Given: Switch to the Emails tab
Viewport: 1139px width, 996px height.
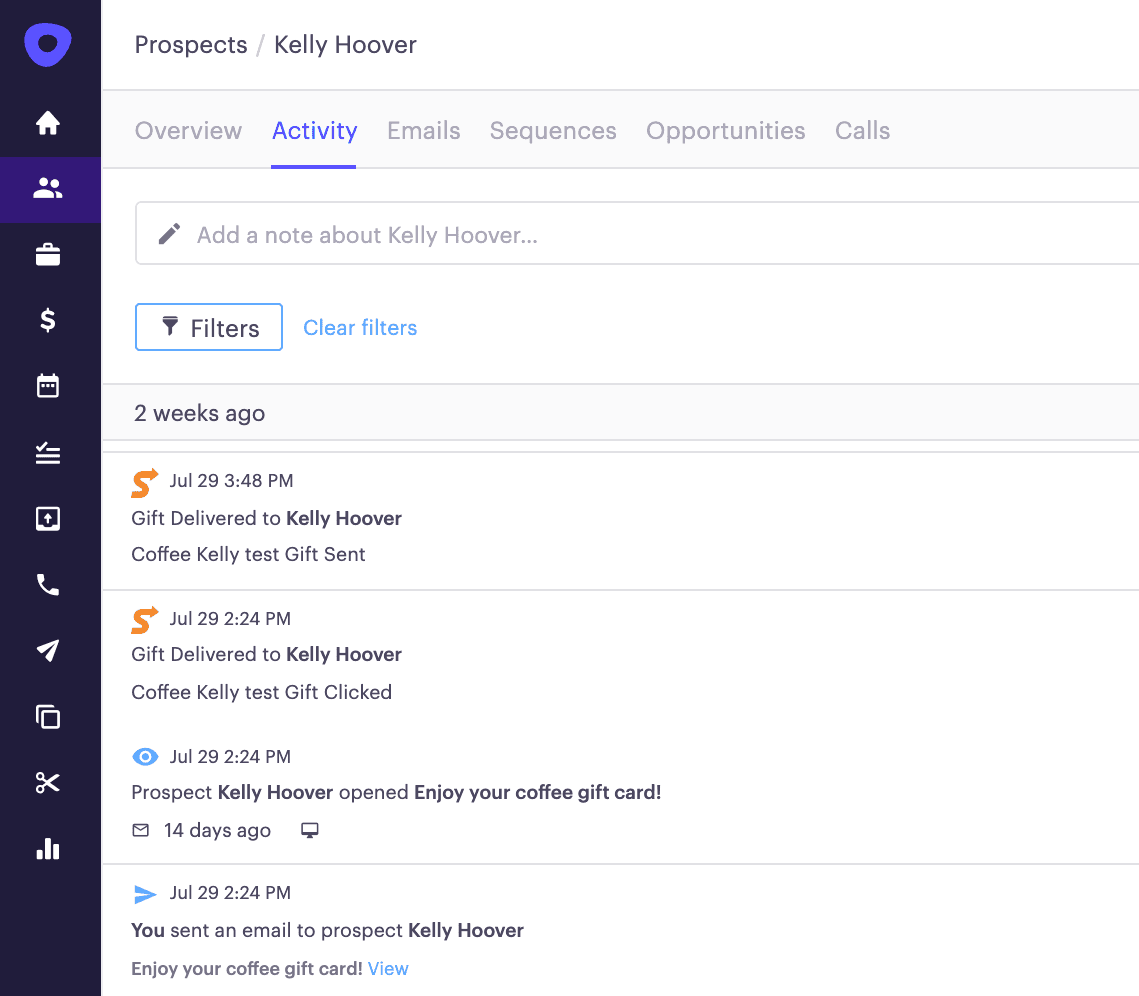Looking at the screenshot, I should pyautogui.click(x=424, y=131).
